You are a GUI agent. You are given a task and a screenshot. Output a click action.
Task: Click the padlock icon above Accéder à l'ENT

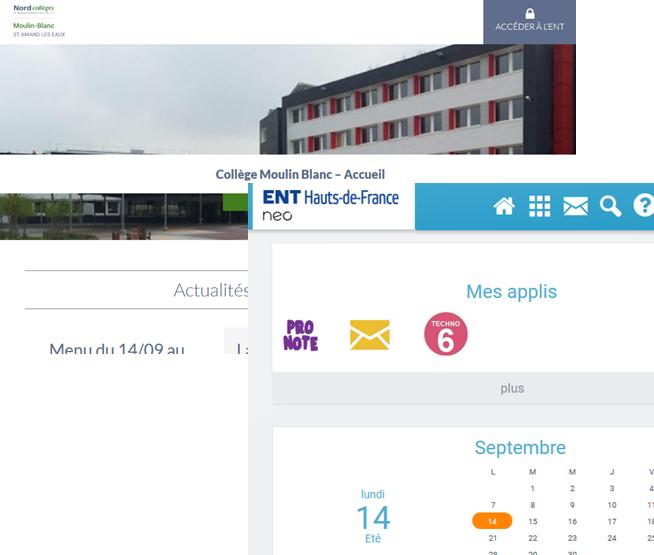pyautogui.click(x=530, y=14)
